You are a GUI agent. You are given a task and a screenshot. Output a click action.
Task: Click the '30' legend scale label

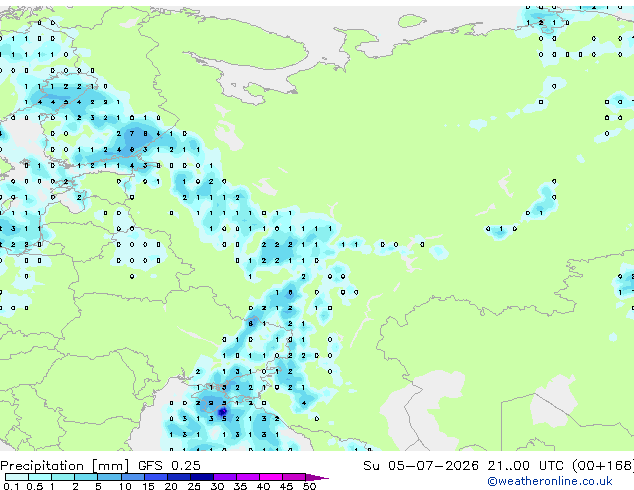click(217, 486)
